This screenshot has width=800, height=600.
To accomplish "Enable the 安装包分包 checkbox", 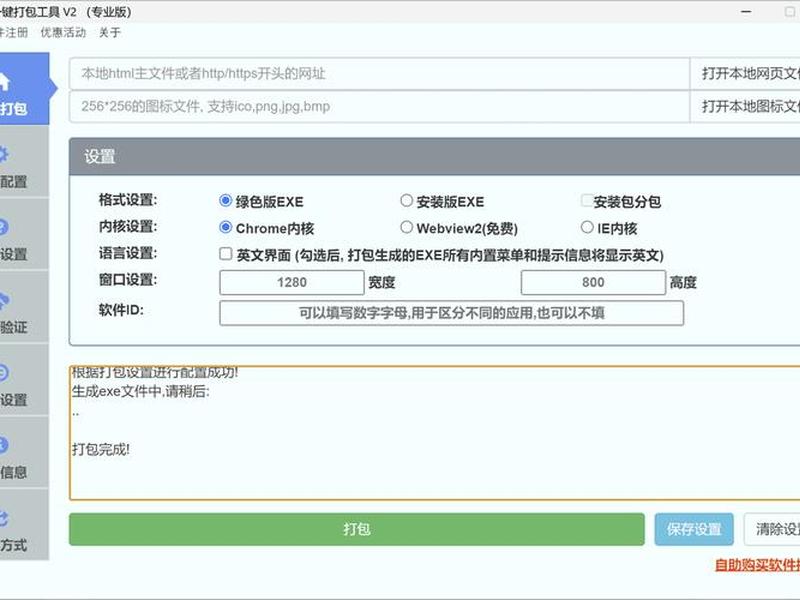I will click(x=587, y=201).
